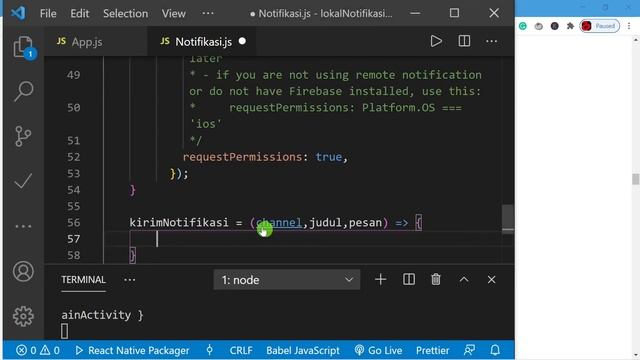This screenshot has height=360, width=640.
Task: Open the terminal selector dropdown 1: node
Action: [x=287, y=280]
